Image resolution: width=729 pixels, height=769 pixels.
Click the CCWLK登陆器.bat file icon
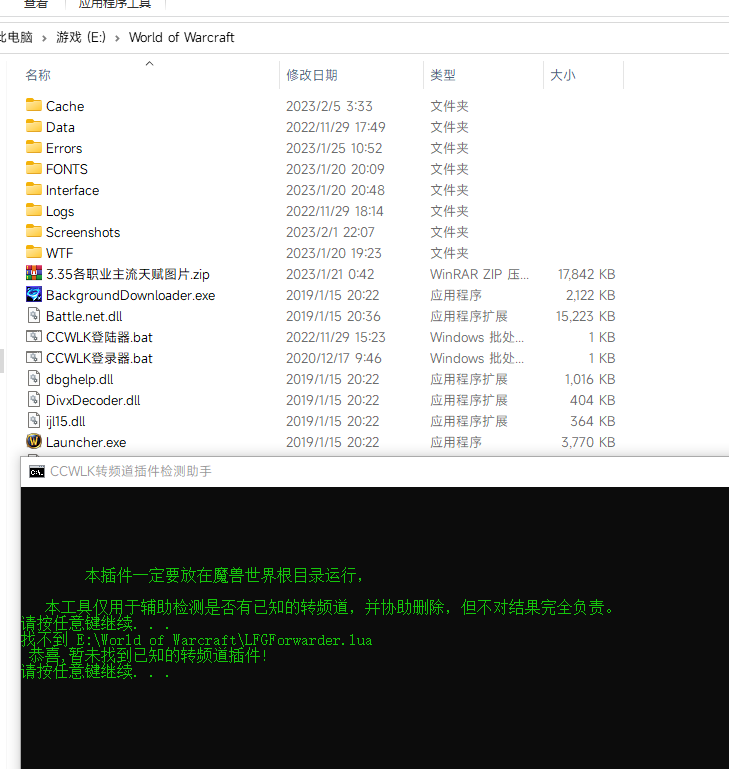click(x=34, y=336)
